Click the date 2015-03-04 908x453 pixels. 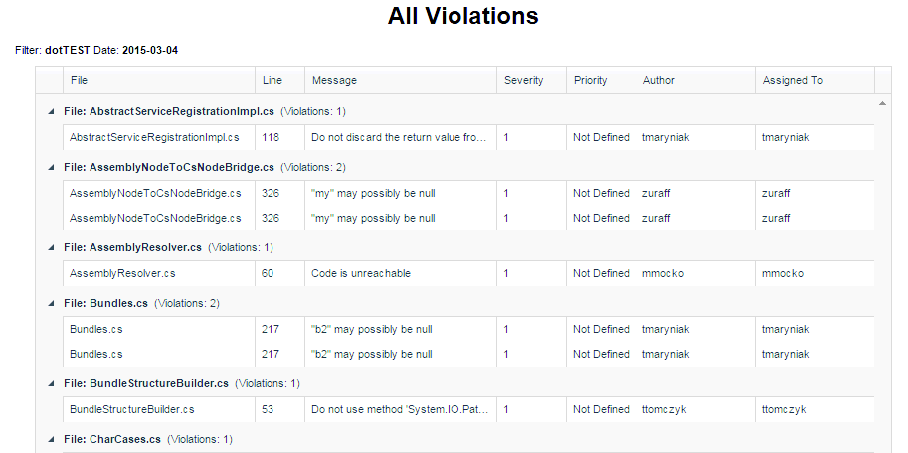pos(150,51)
